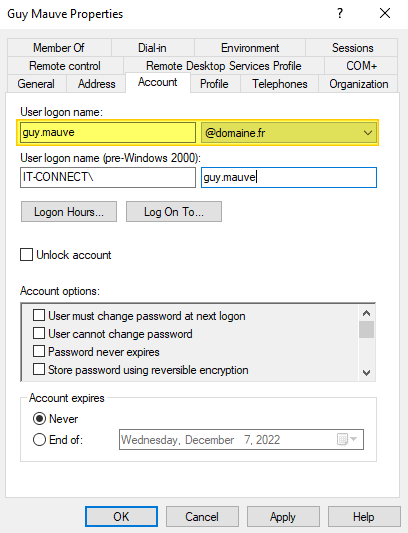Viewport: 408px width, 533px height.
Task: Check User cannot change password
Action: click(x=39, y=333)
